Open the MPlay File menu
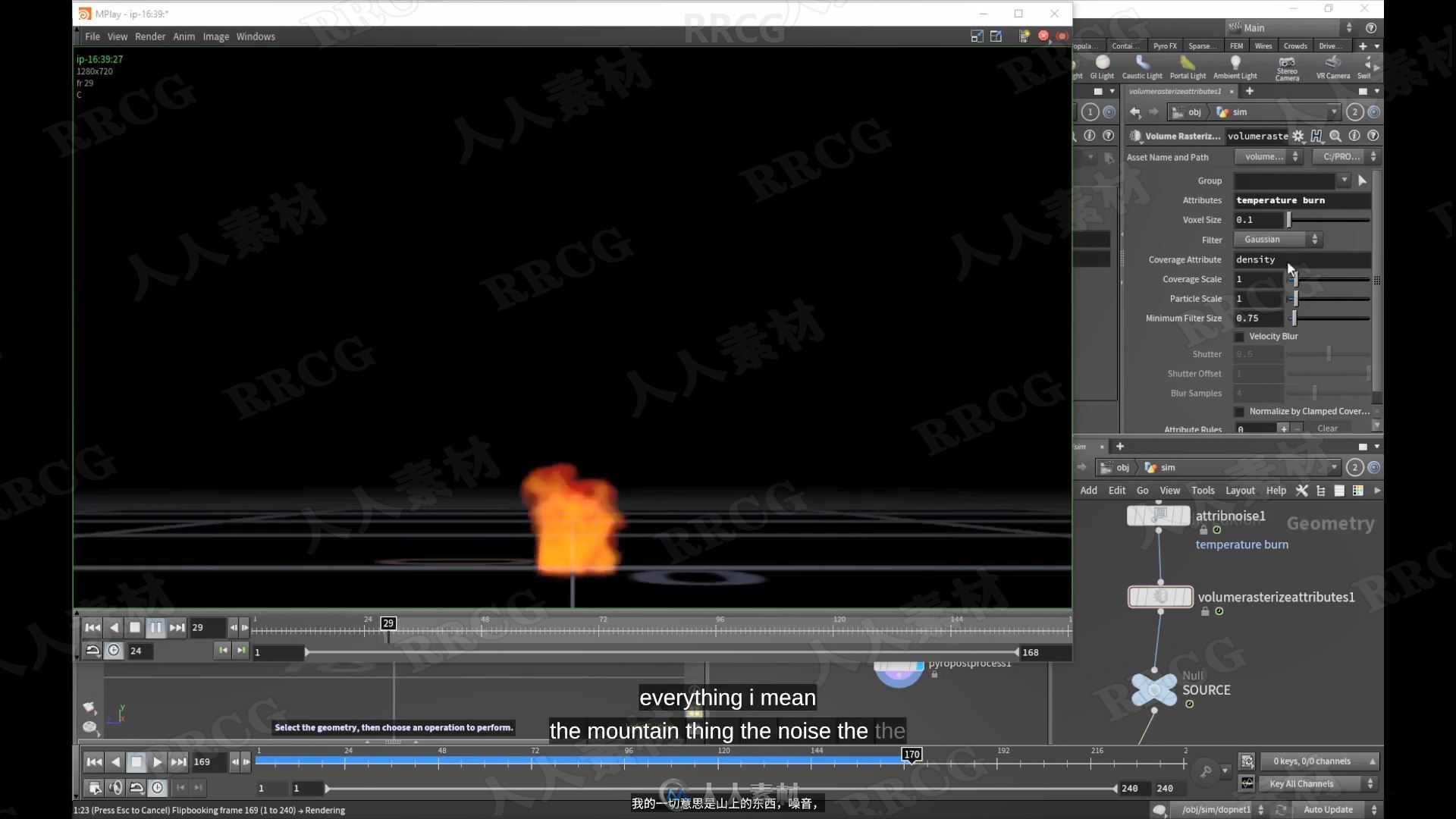This screenshot has height=819, width=1456. pyautogui.click(x=92, y=36)
